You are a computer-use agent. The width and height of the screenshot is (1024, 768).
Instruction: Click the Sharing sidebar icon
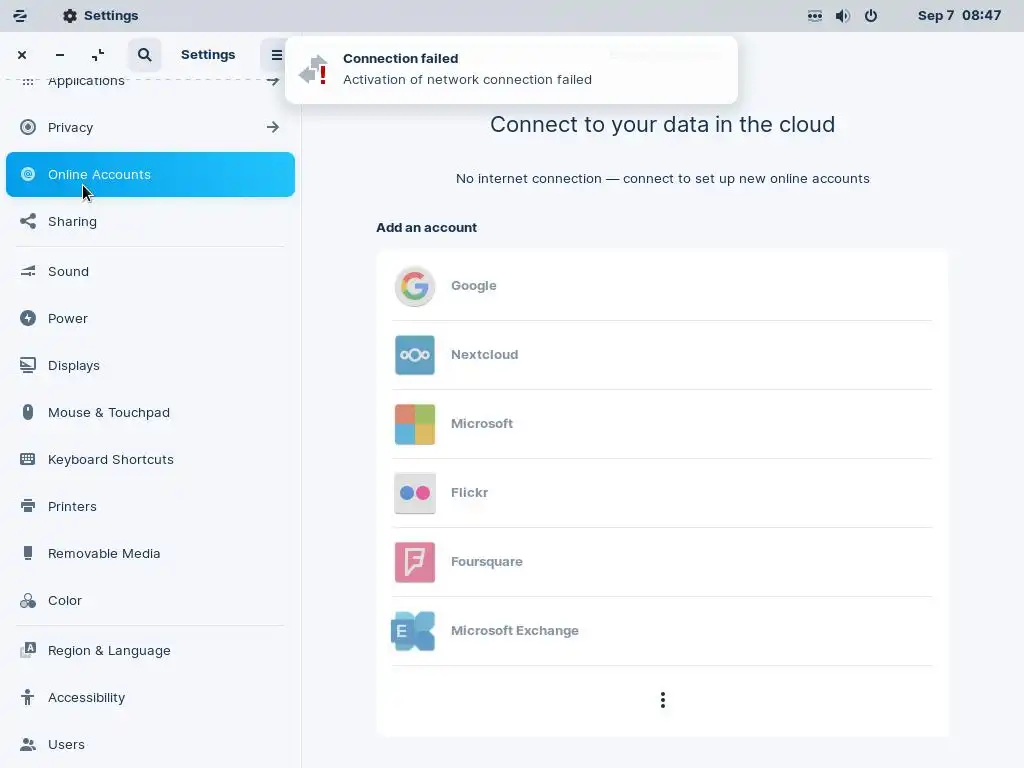[x=28, y=221]
